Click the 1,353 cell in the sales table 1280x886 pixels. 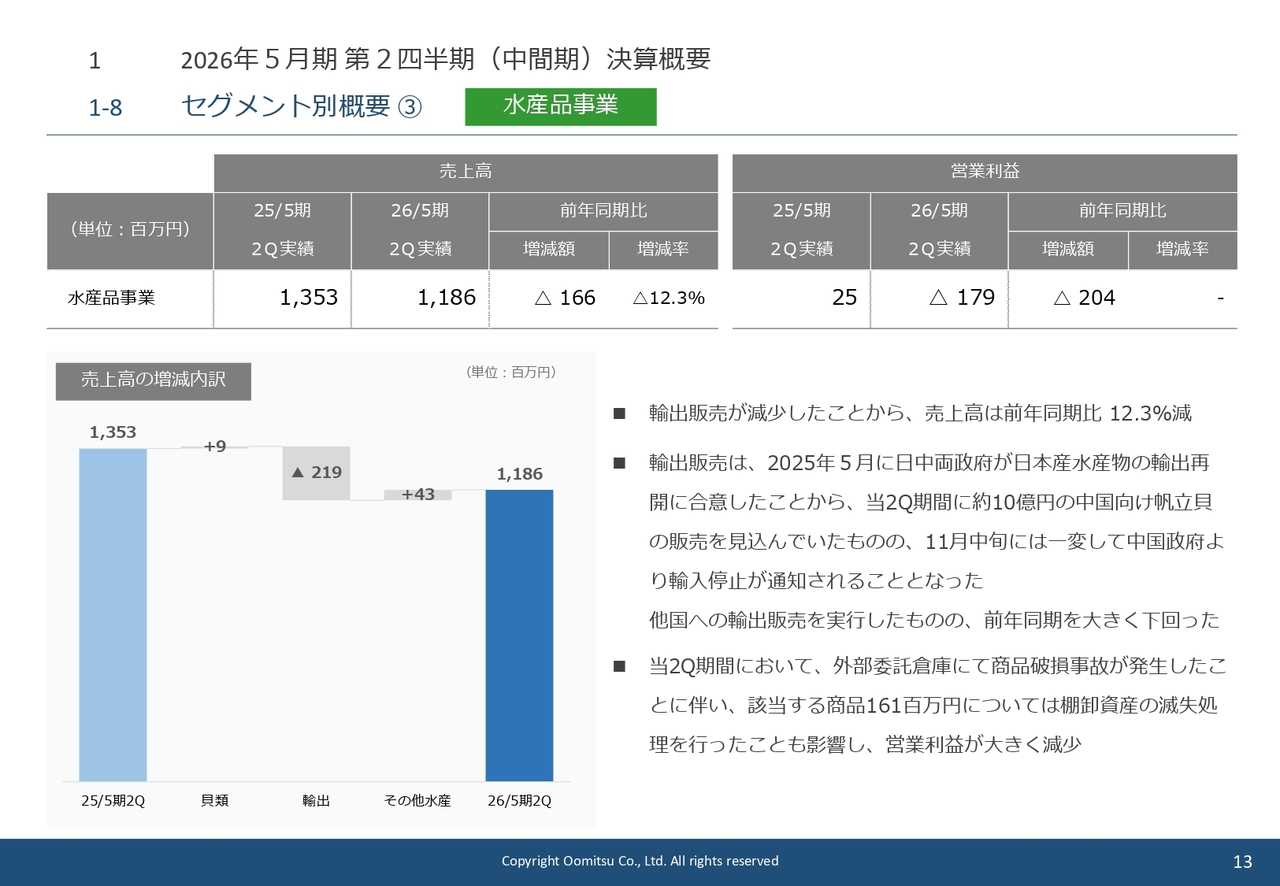tap(283, 298)
